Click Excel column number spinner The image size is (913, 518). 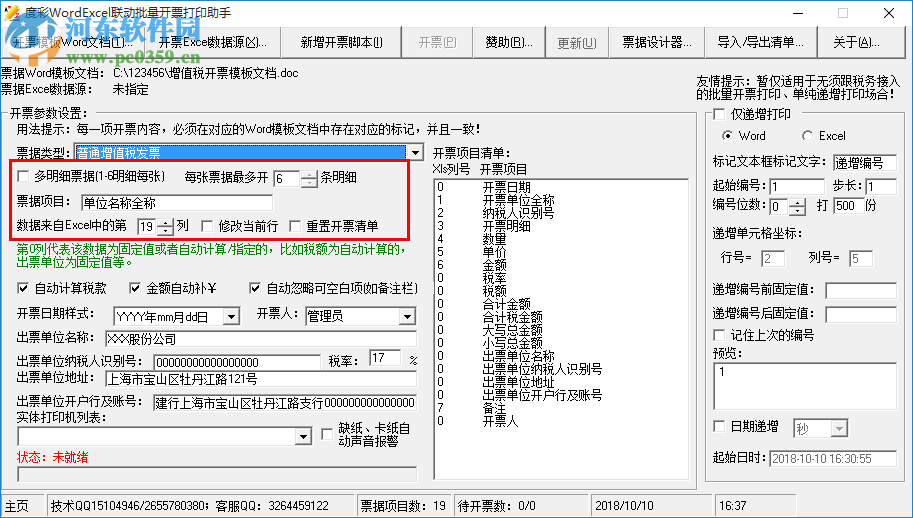pos(166,226)
